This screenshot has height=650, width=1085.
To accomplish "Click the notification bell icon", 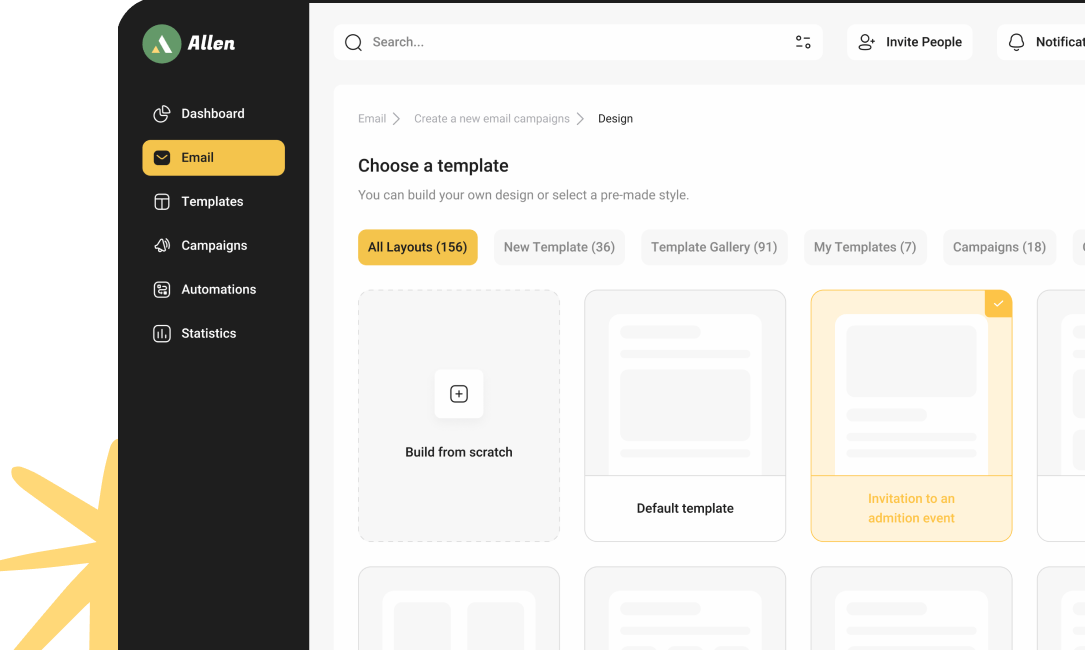I will click(1016, 43).
